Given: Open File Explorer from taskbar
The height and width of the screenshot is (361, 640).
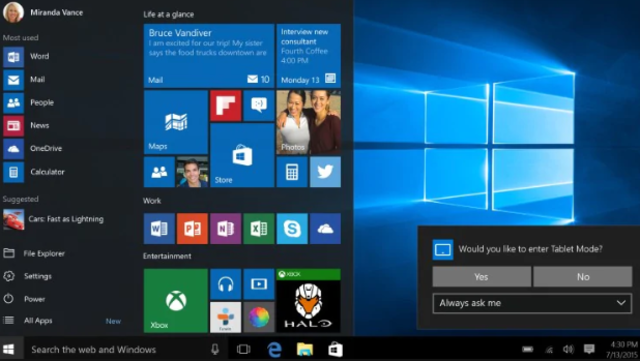Looking at the screenshot, I should pos(305,350).
